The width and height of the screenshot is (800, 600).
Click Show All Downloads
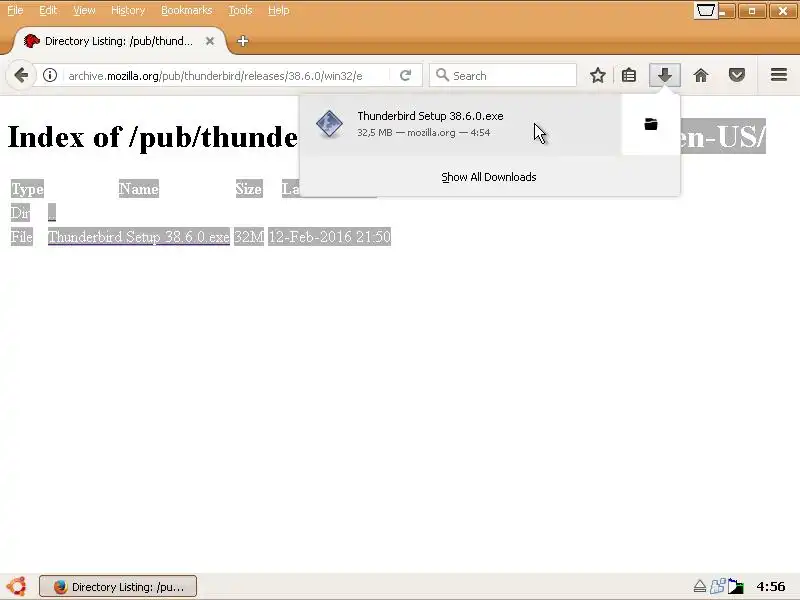(x=489, y=177)
